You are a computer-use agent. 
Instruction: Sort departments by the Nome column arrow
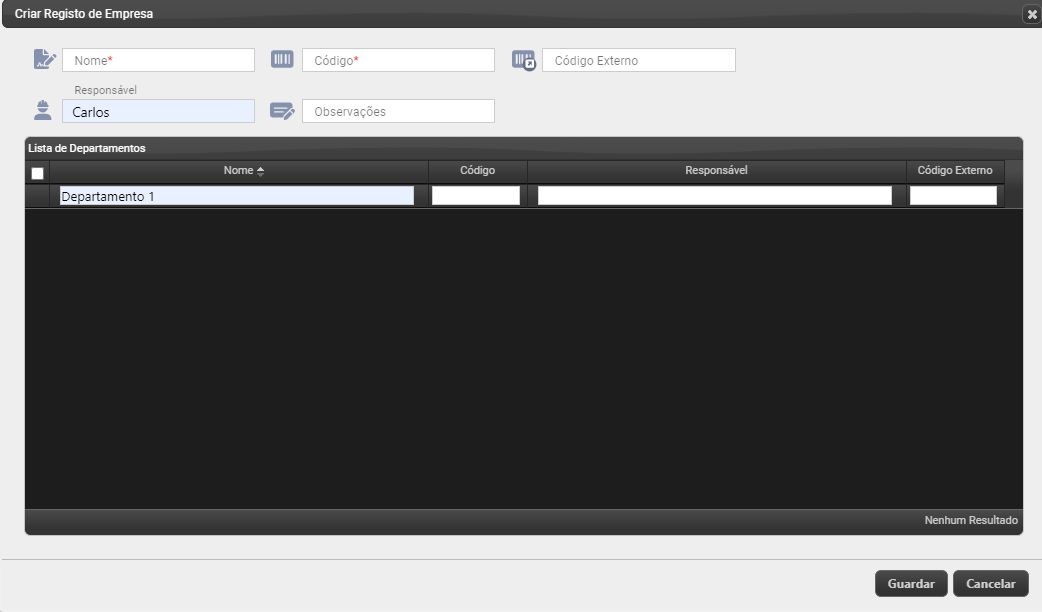[260, 171]
